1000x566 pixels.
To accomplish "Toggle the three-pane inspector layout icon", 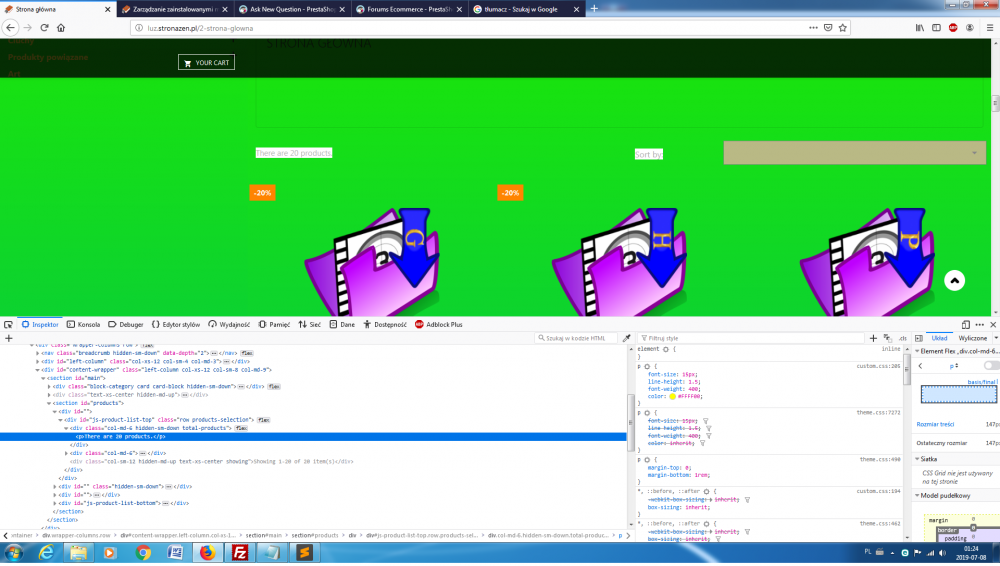I will coord(918,338).
